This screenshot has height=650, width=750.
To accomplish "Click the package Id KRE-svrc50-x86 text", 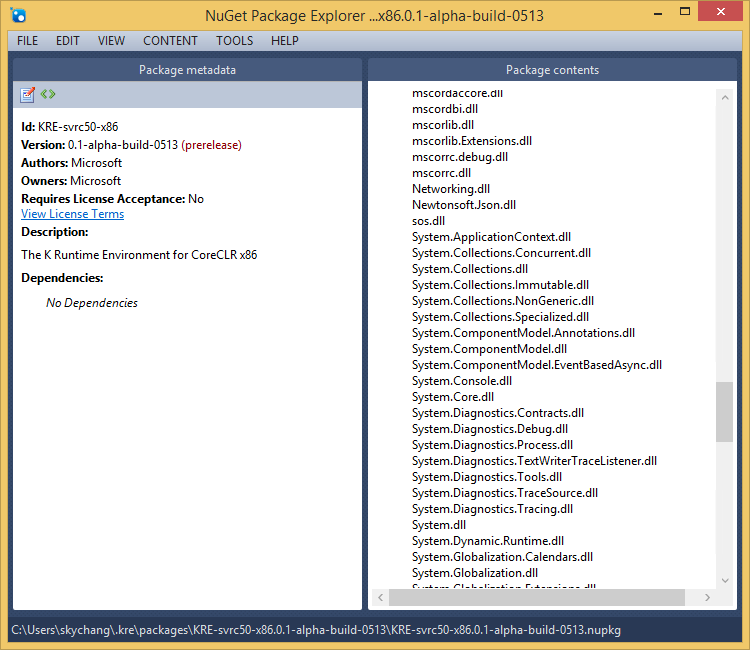I will 78,127.
